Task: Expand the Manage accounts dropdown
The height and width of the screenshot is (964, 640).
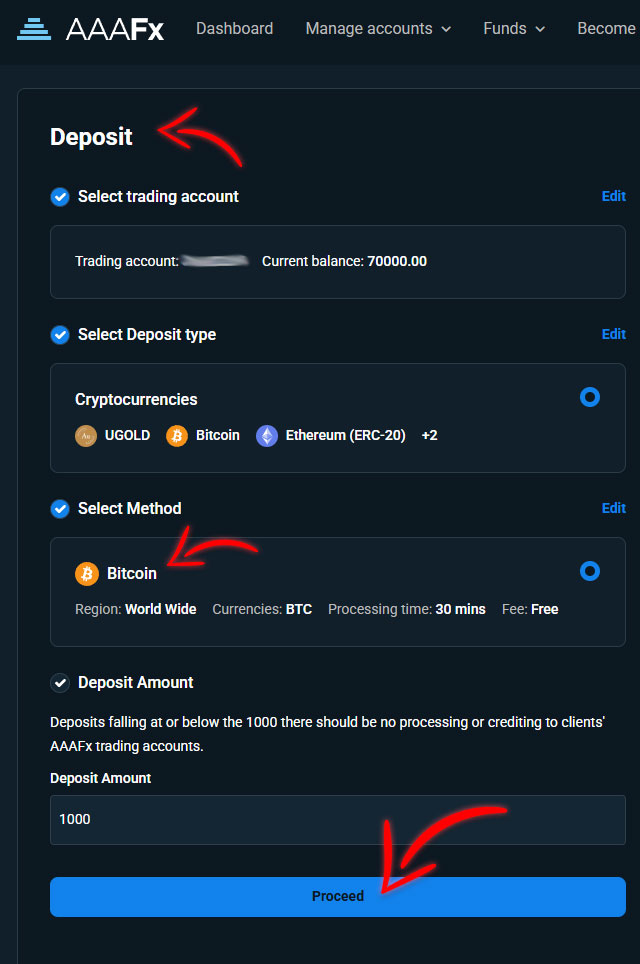Action: (x=378, y=29)
